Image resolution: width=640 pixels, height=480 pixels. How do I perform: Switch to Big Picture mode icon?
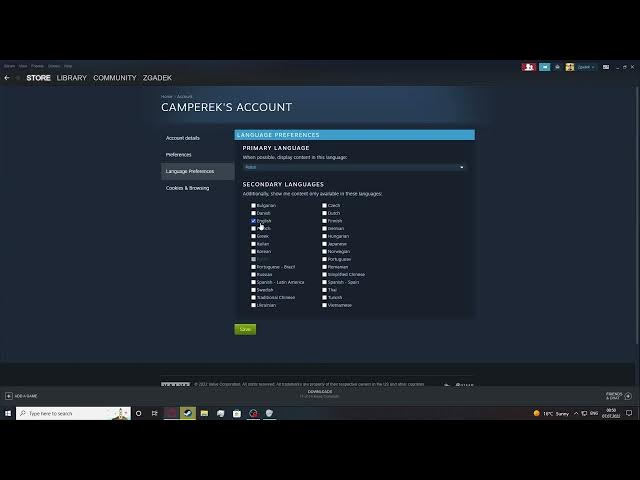[606, 67]
